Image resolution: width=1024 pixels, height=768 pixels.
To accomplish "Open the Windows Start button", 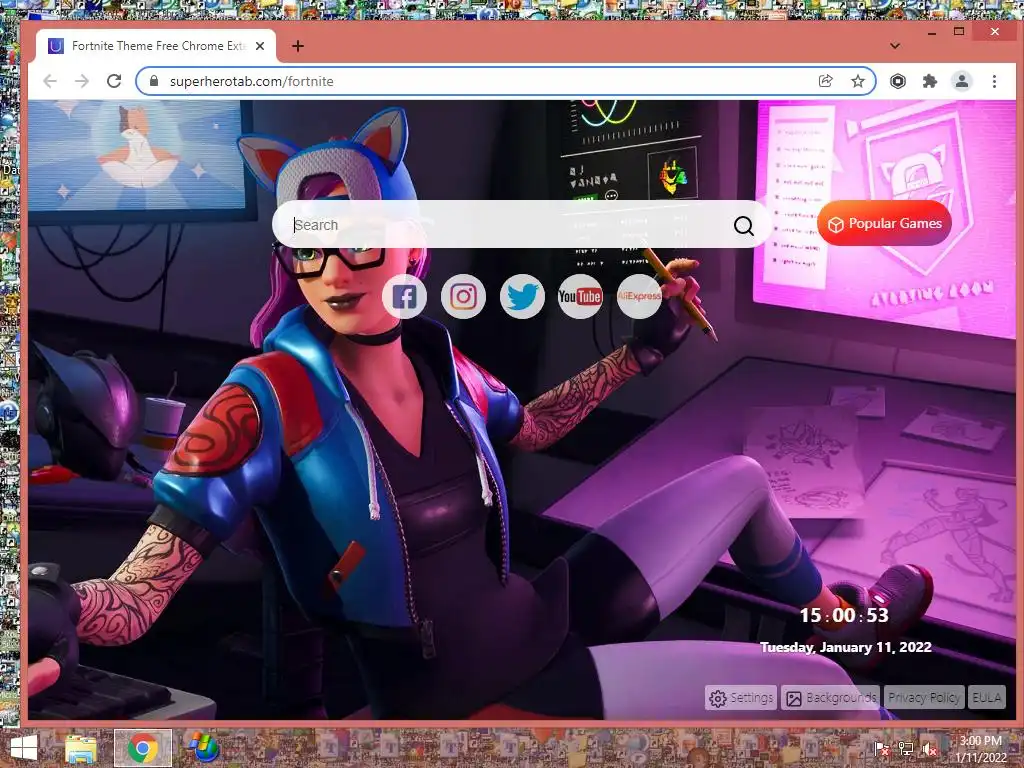I will click(24, 748).
